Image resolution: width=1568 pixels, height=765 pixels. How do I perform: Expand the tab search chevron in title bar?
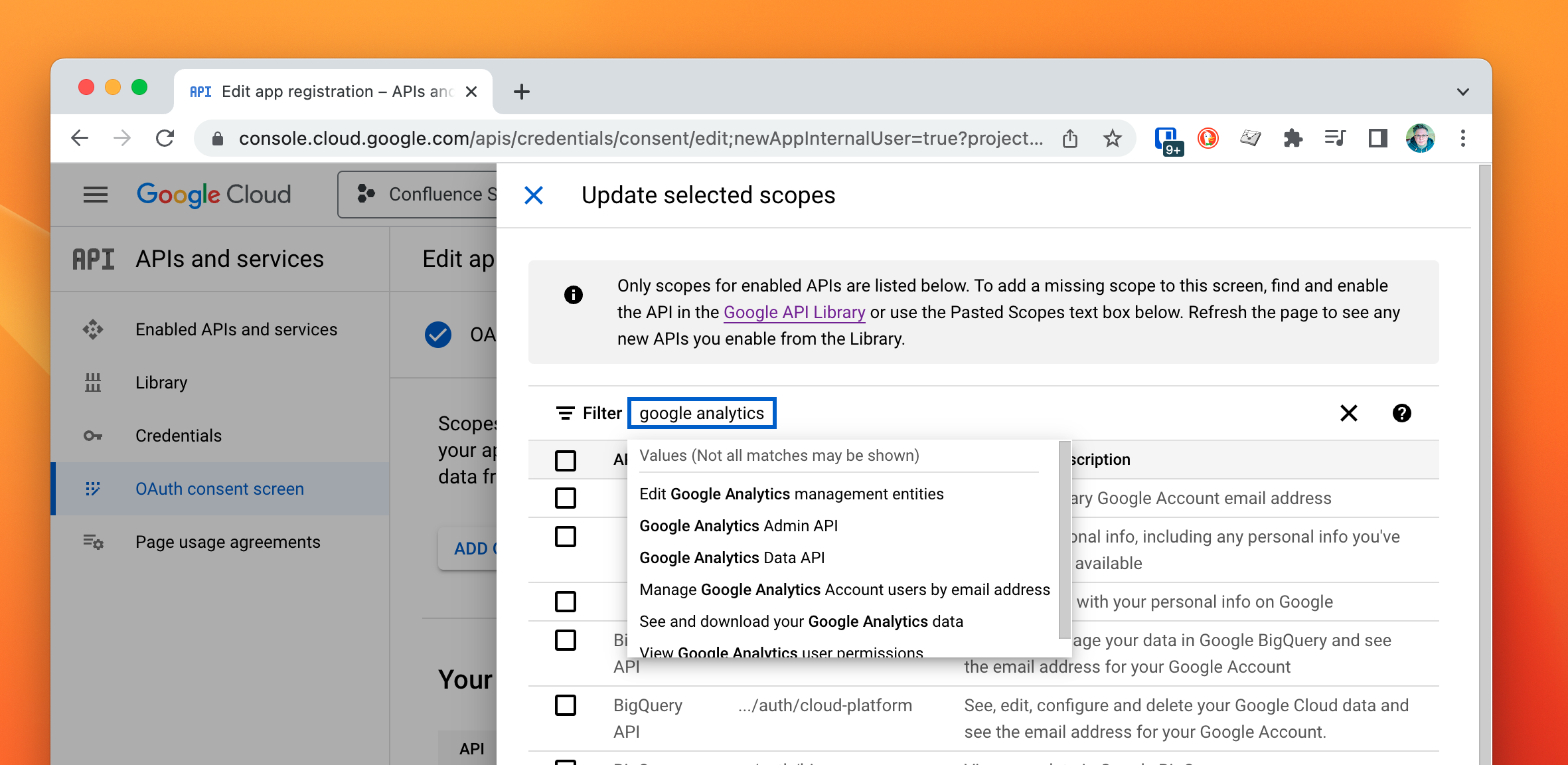(1462, 92)
